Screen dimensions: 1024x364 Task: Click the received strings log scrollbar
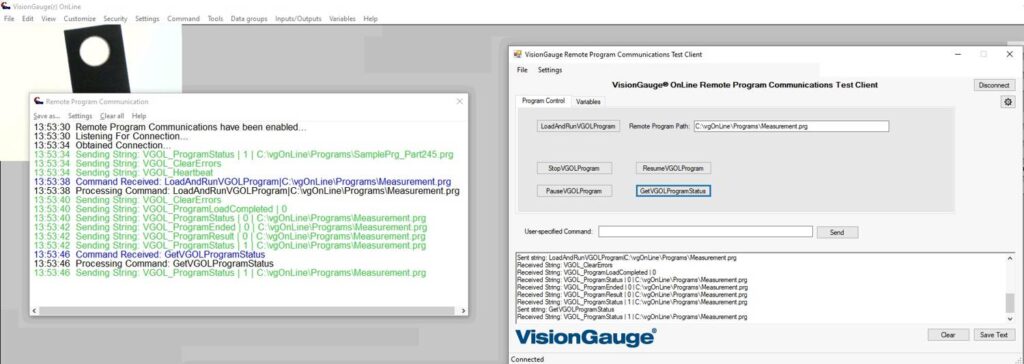tap(1011, 288)
